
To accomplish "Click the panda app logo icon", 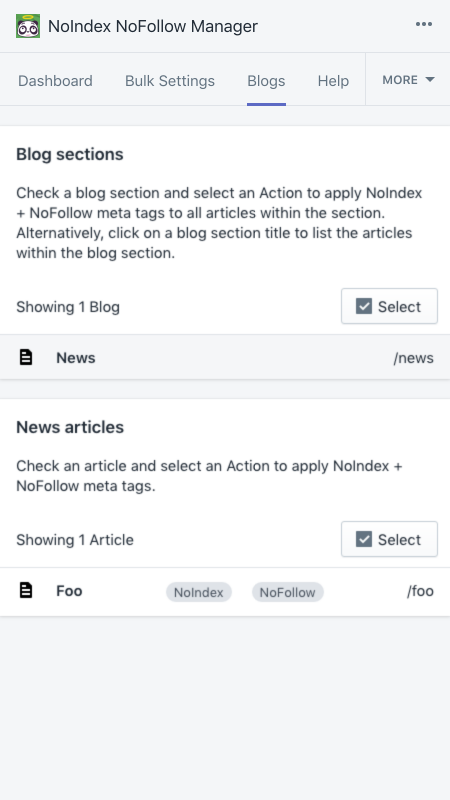I will tap(28, 26).
